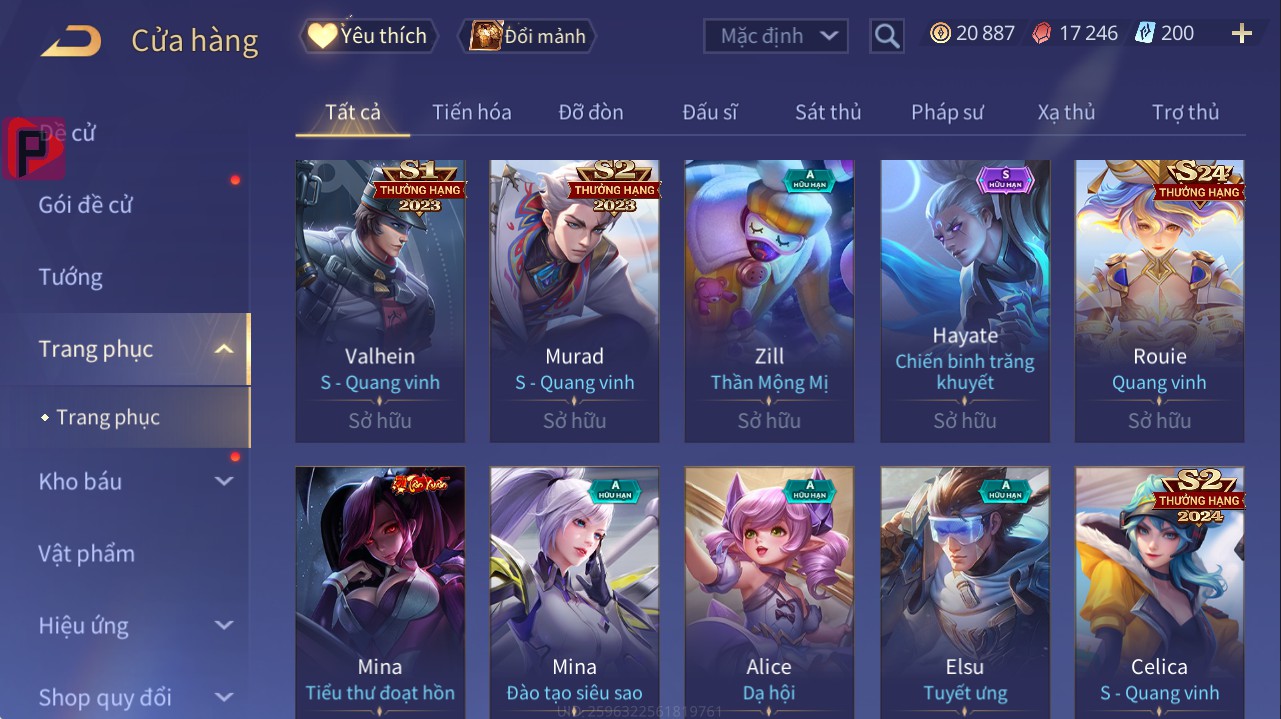1281x719 pixels.
Task: Select the Tiến hóa tab
Action: (472, 112)
